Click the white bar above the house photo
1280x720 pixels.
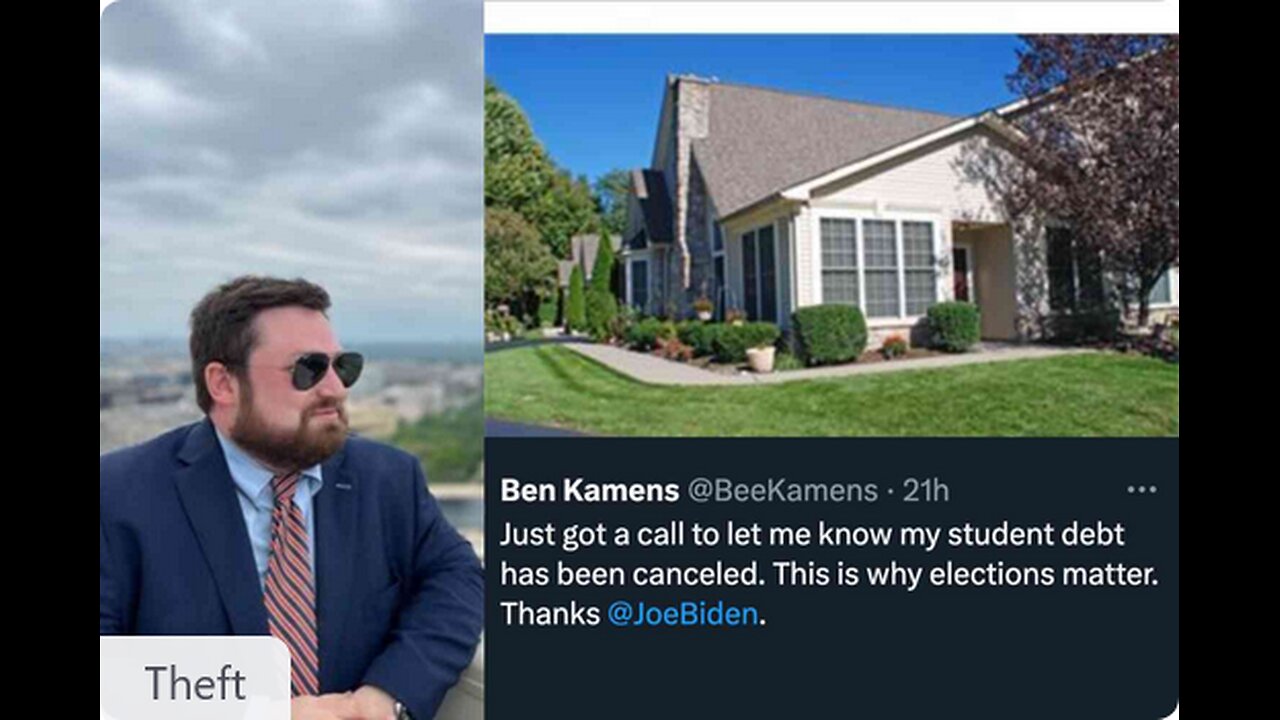[831, 16]
